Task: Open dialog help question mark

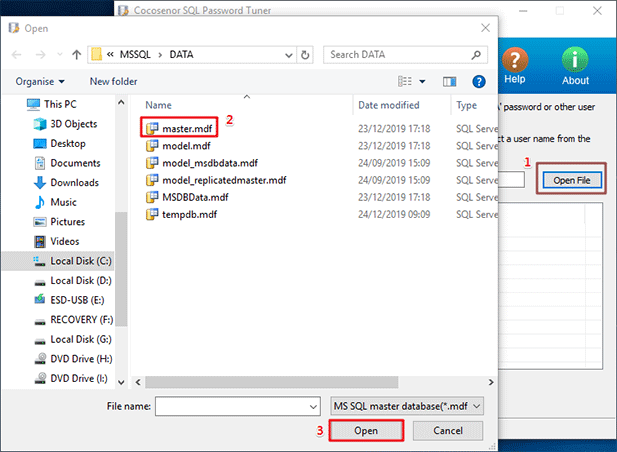Action: coord(478,81)
